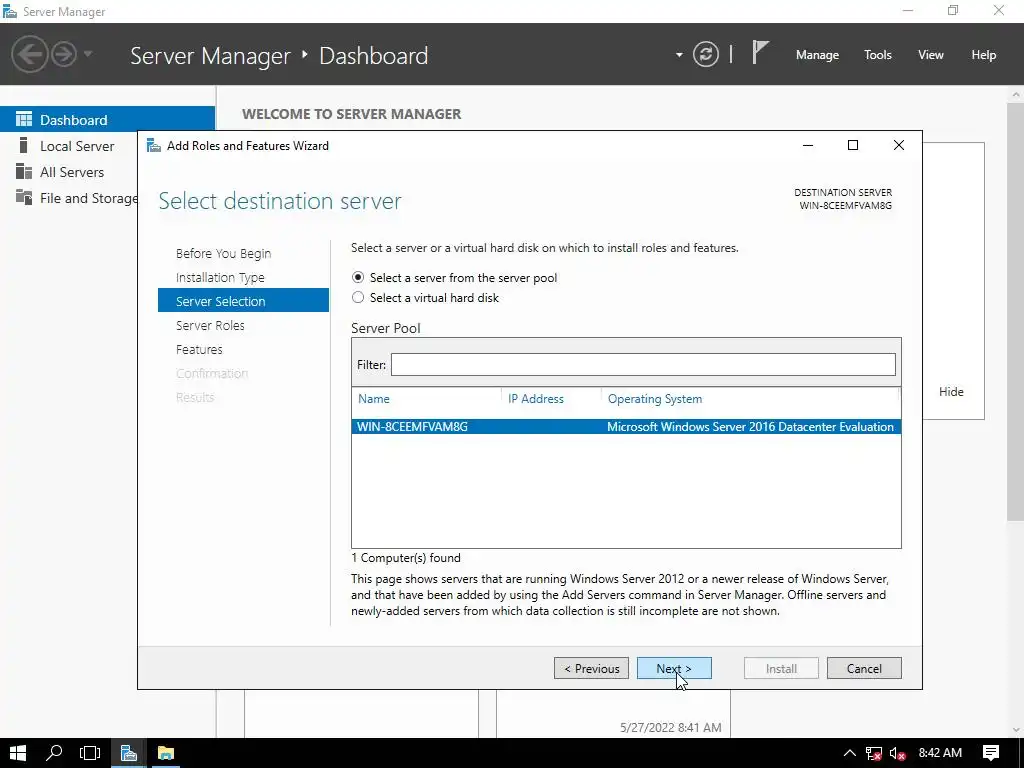Open the navigation history dropdown arrow

point(88,54)
